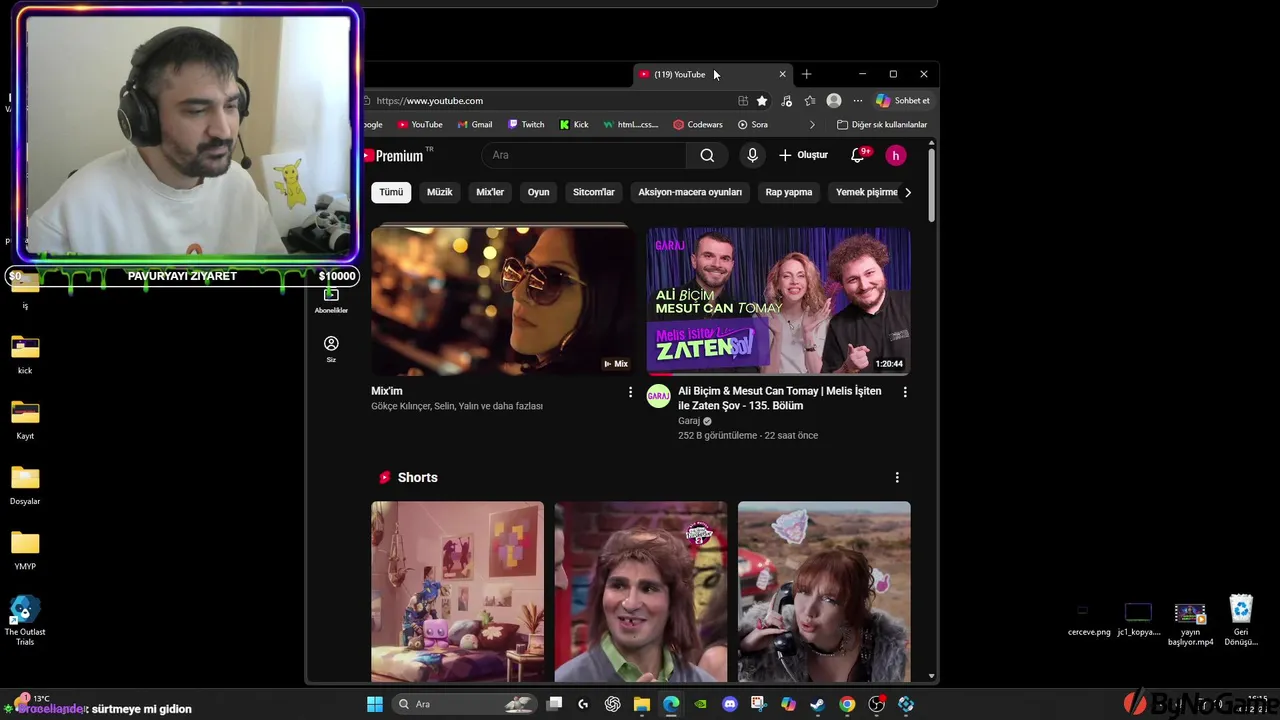Screen dimensions: 1280x720
Task: Click the Oluştur create button
Action: click(x=803, y=155)
